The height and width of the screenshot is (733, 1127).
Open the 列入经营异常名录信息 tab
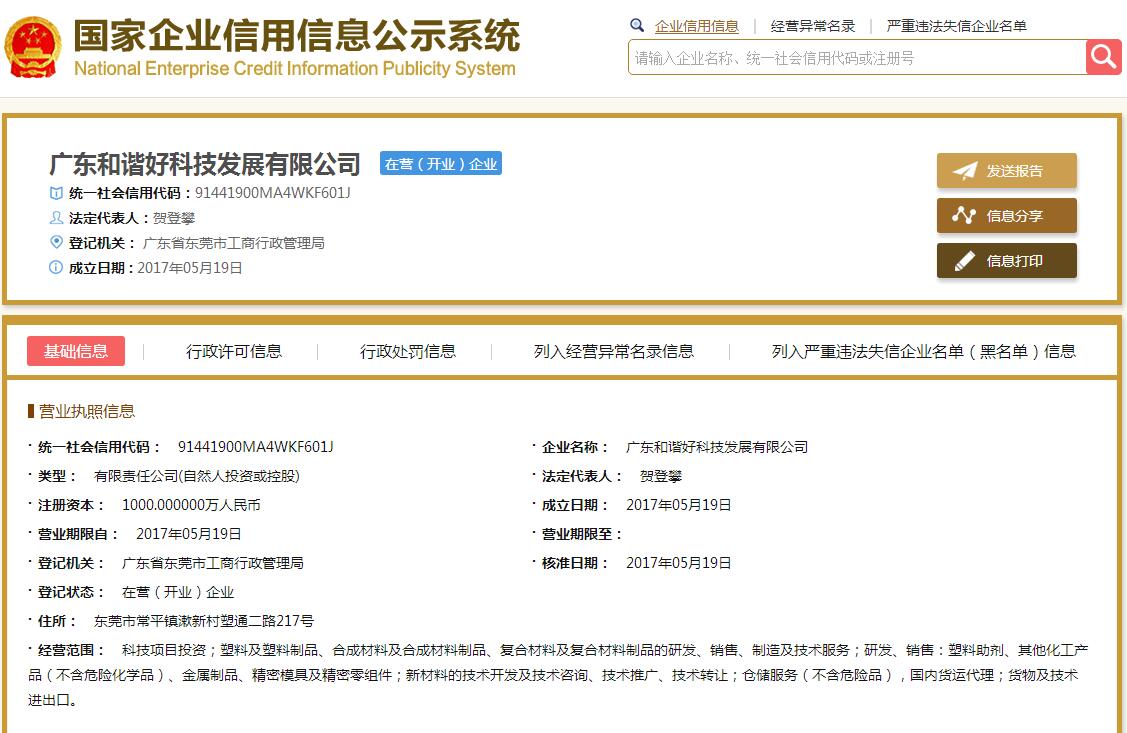[614, 351]
